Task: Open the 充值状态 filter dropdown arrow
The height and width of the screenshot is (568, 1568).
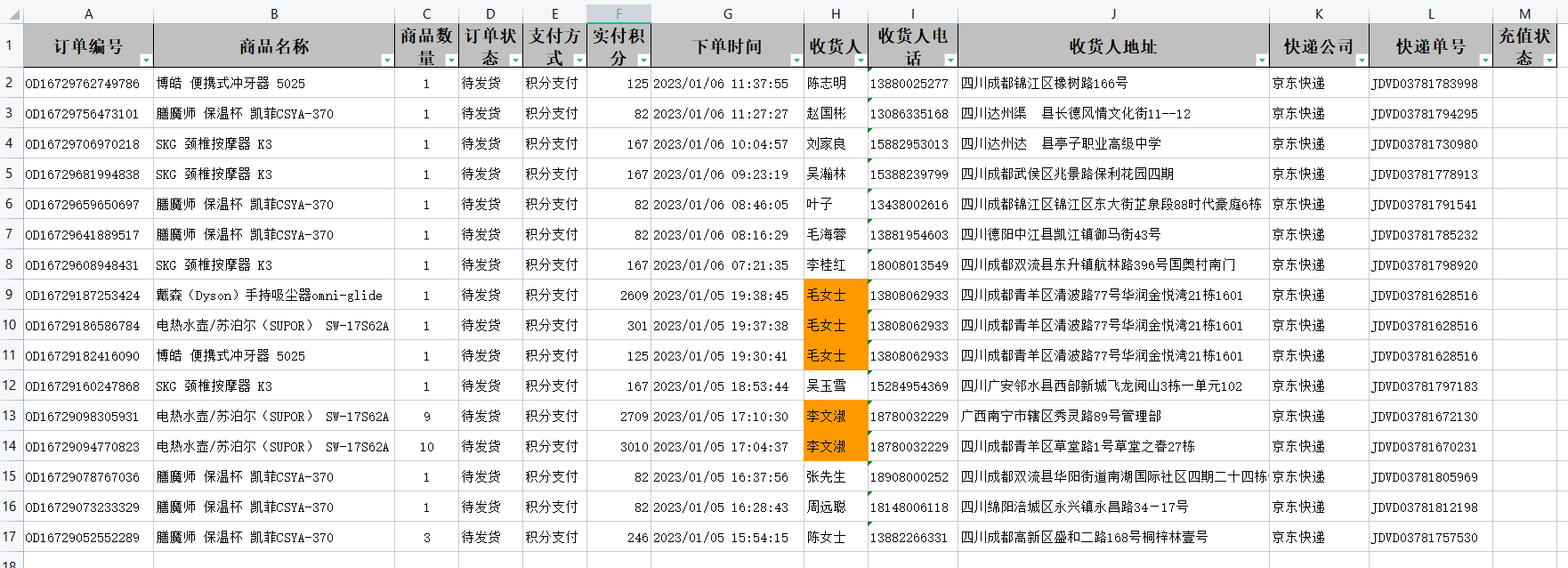Action: click(x=1548, y=60)
